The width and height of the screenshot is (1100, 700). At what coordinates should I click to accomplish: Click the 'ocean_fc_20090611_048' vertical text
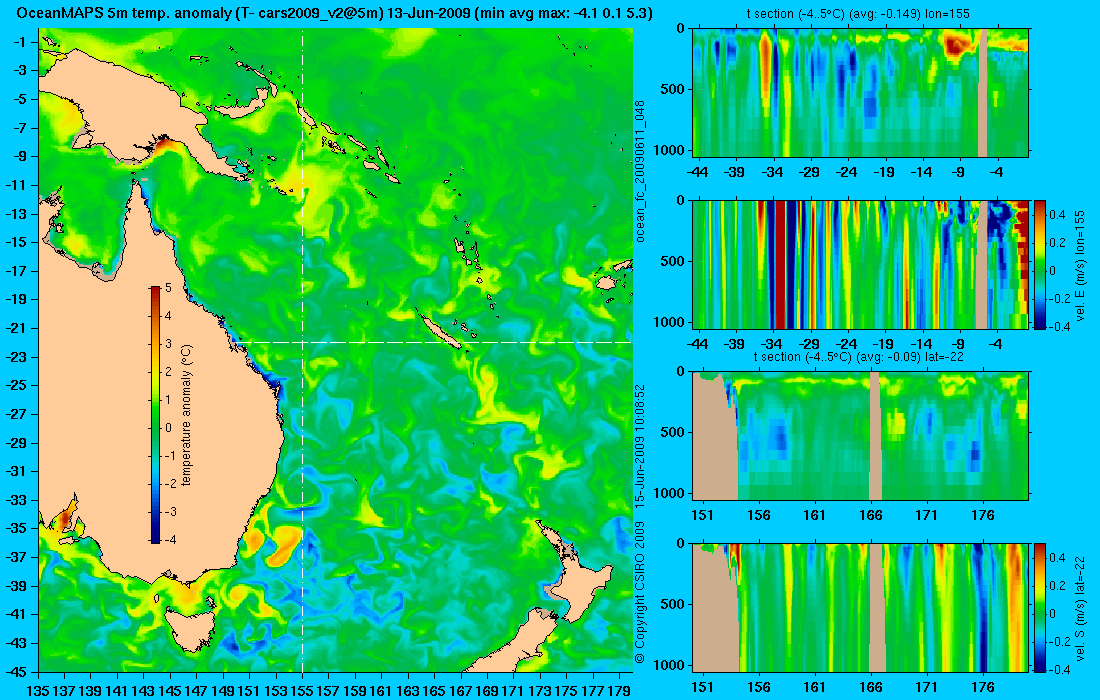pos(640,170)
